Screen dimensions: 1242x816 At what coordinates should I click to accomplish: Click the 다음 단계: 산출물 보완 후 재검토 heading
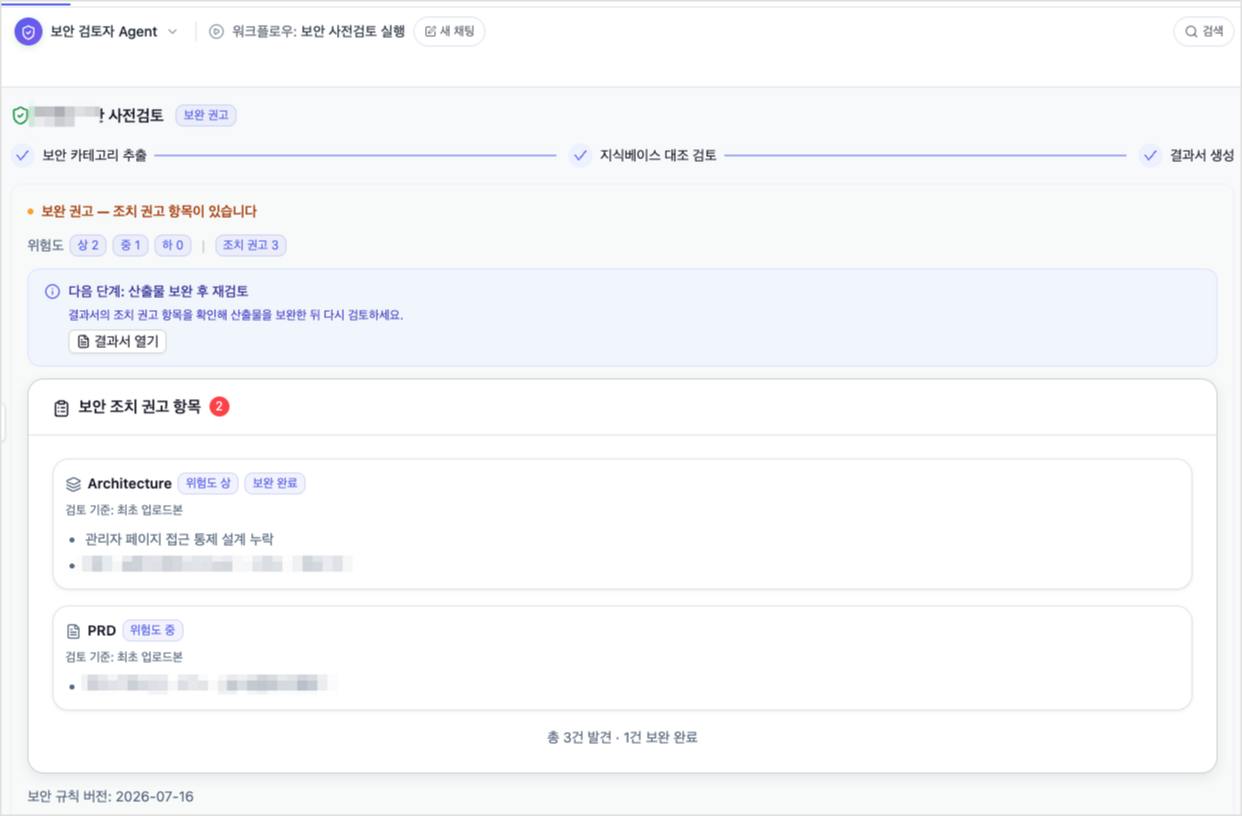(x=158, y=292)
